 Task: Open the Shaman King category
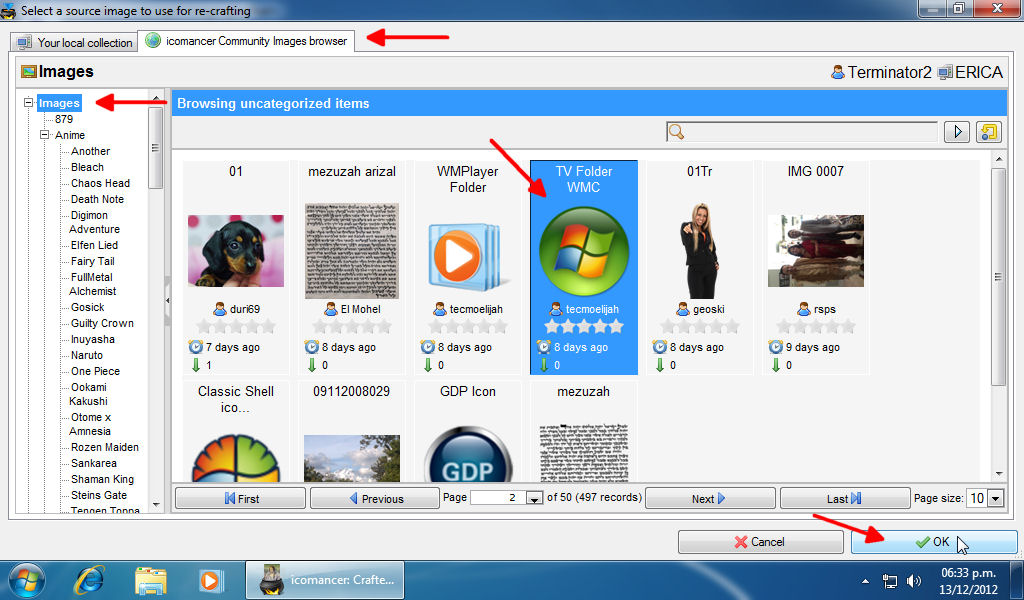[103, 479]
